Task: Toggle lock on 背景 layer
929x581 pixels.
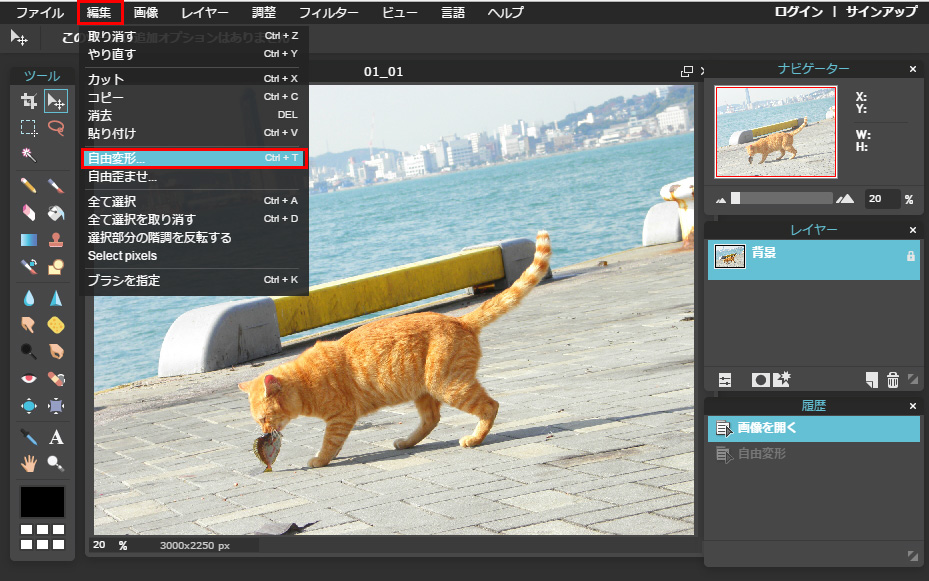Action: (911, 256)
